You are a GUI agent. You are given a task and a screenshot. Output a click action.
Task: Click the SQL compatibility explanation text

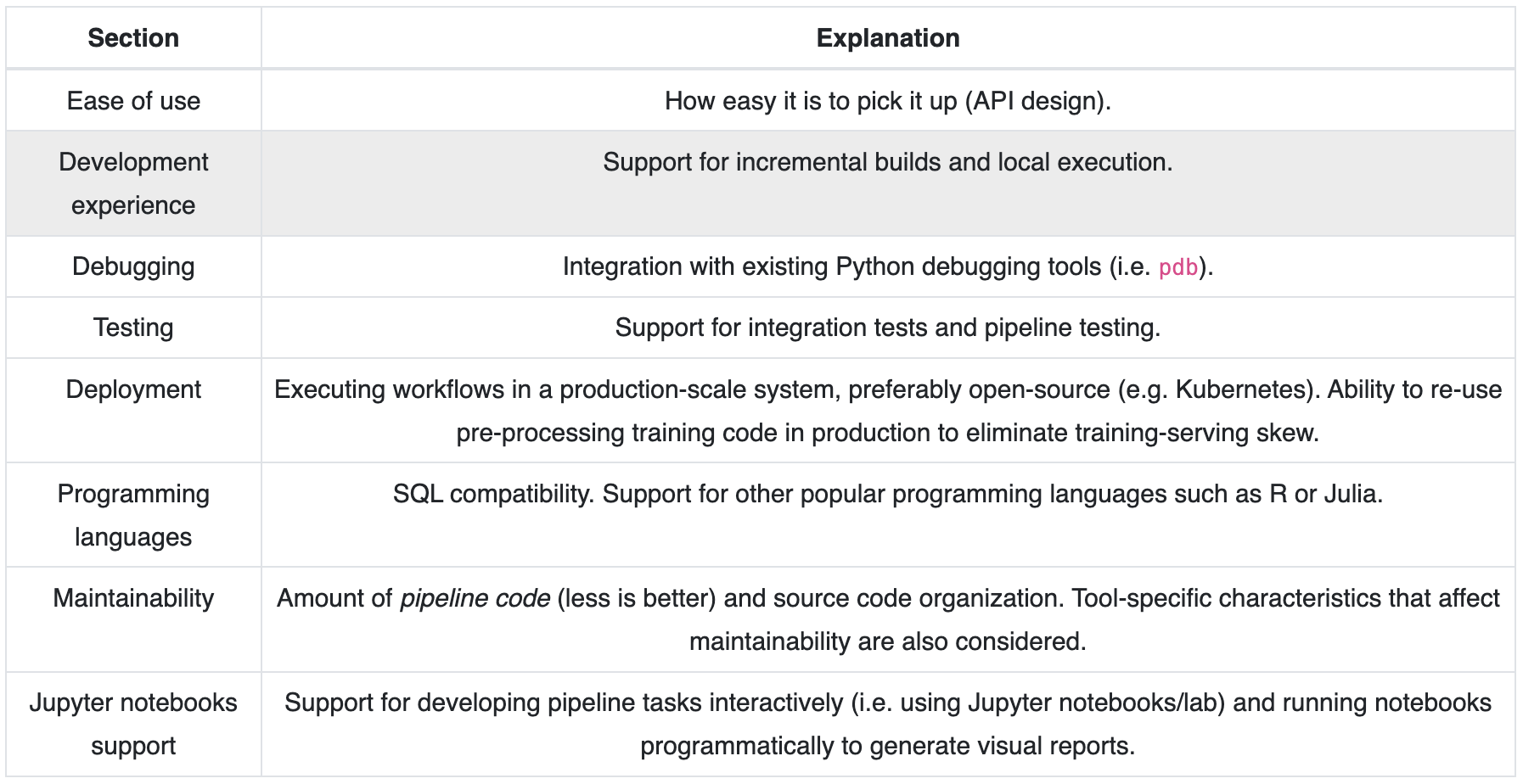point(887,494)
